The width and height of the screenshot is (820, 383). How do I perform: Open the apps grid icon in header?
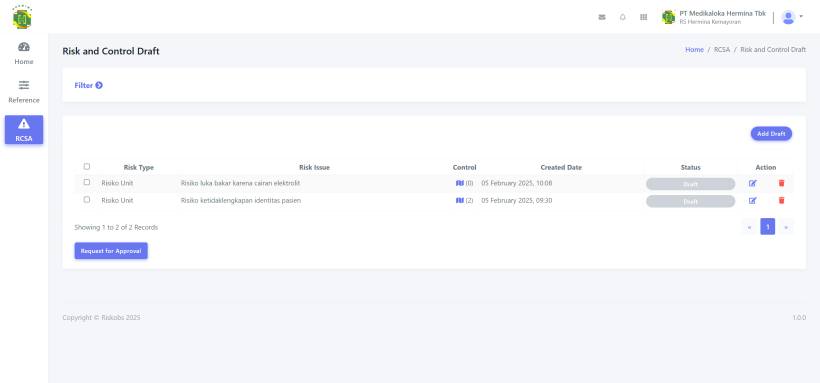pyautogui.click(x=643, y=17)
